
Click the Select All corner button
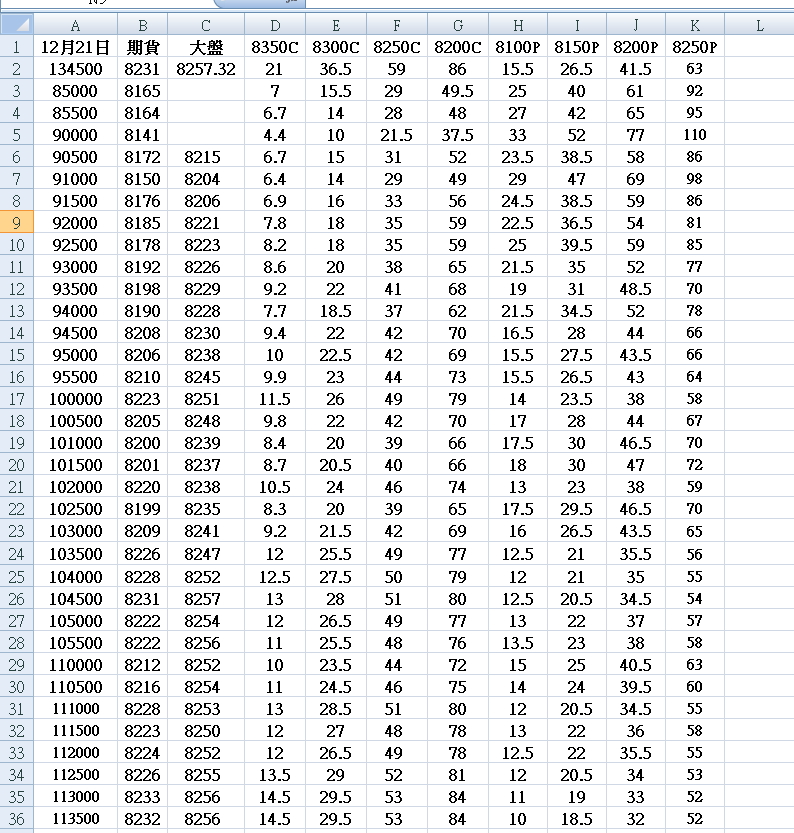point(16,24)
